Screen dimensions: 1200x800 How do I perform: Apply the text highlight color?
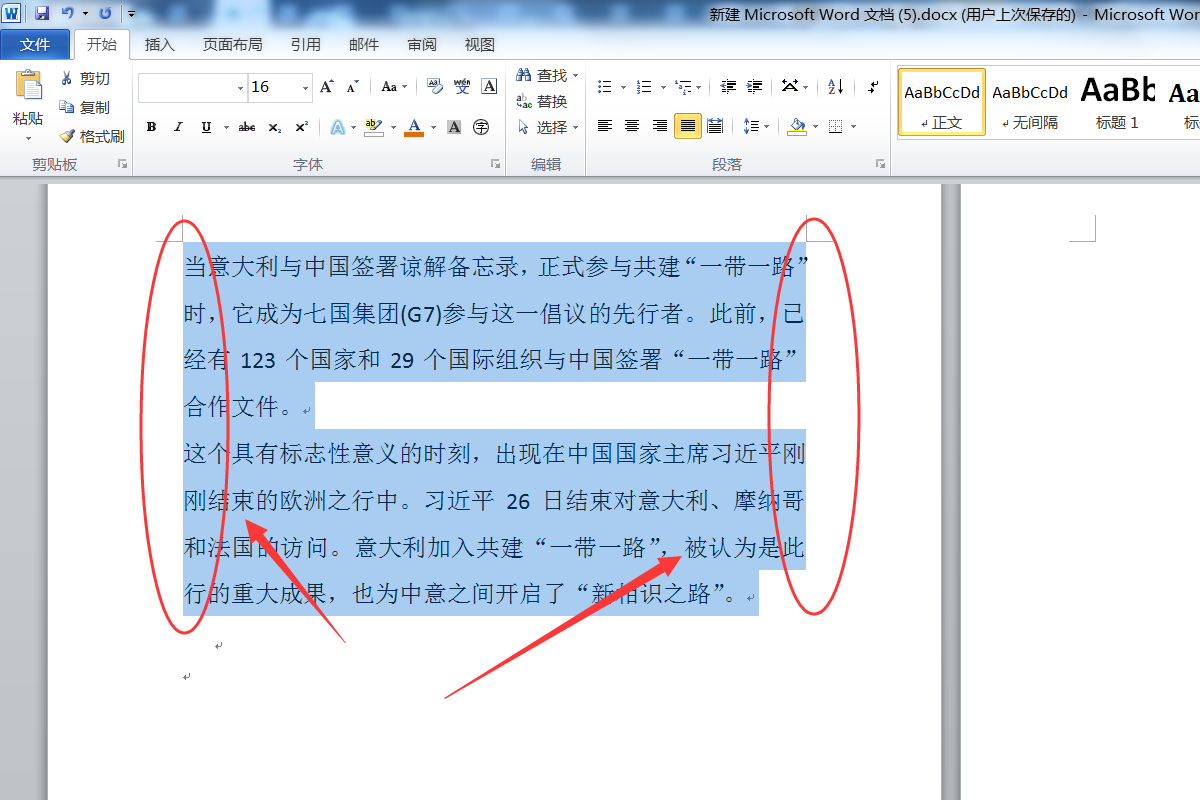(x=374, y=127)
